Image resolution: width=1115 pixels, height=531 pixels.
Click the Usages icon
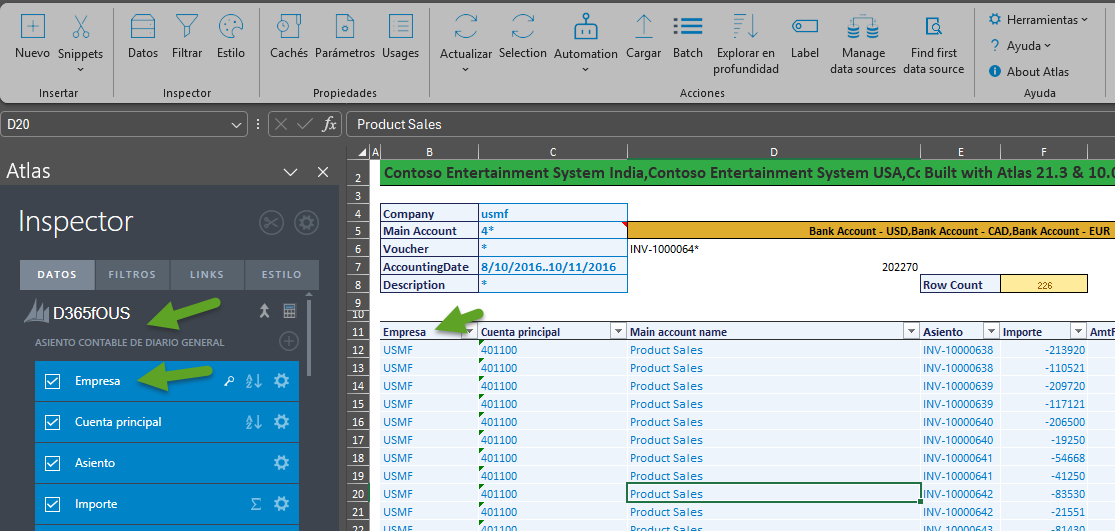pyautogui.click(x=400, y=27)
